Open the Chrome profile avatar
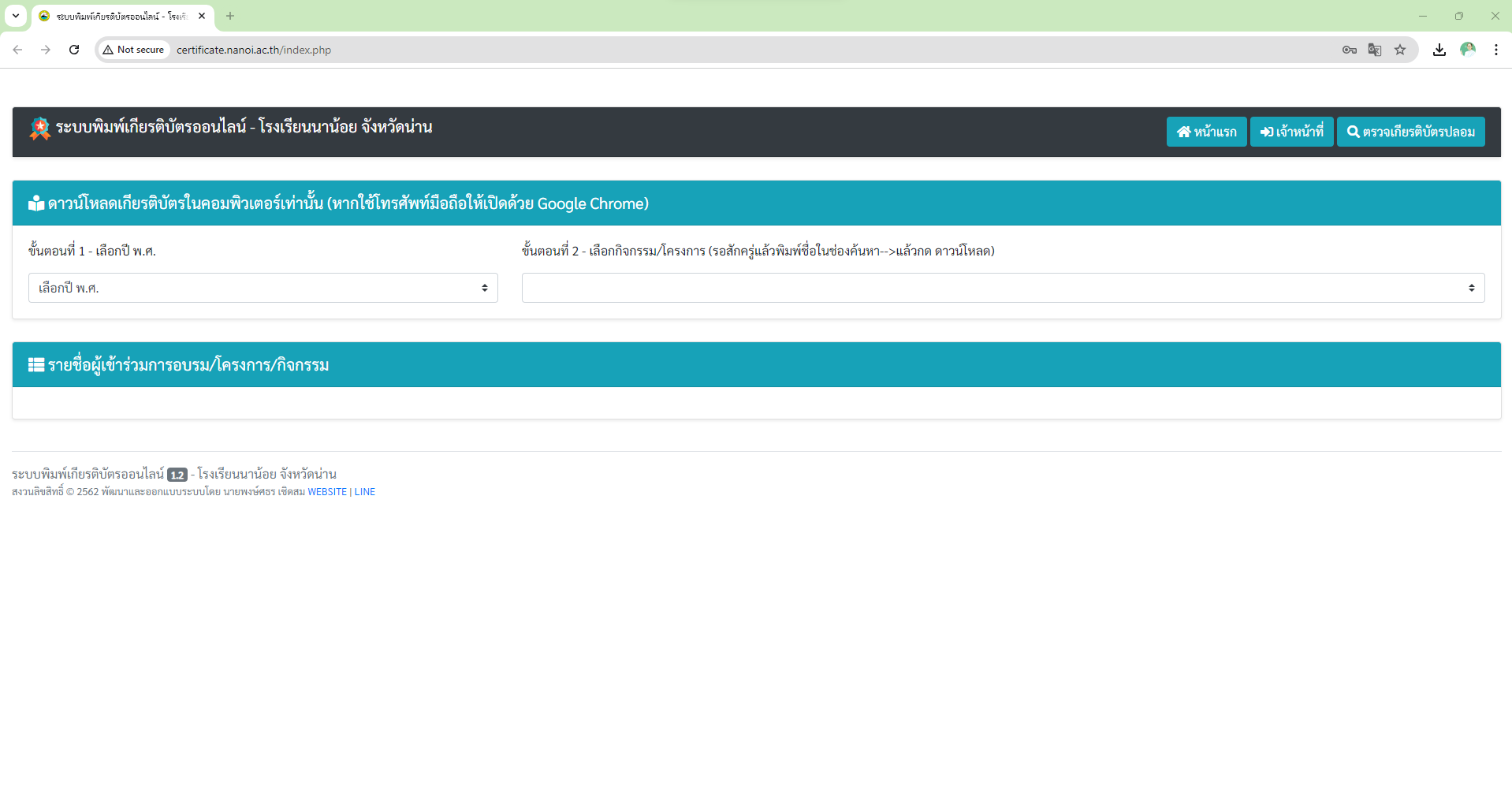Viewport: 1512px width, 809px height. tap(1468, 50)
